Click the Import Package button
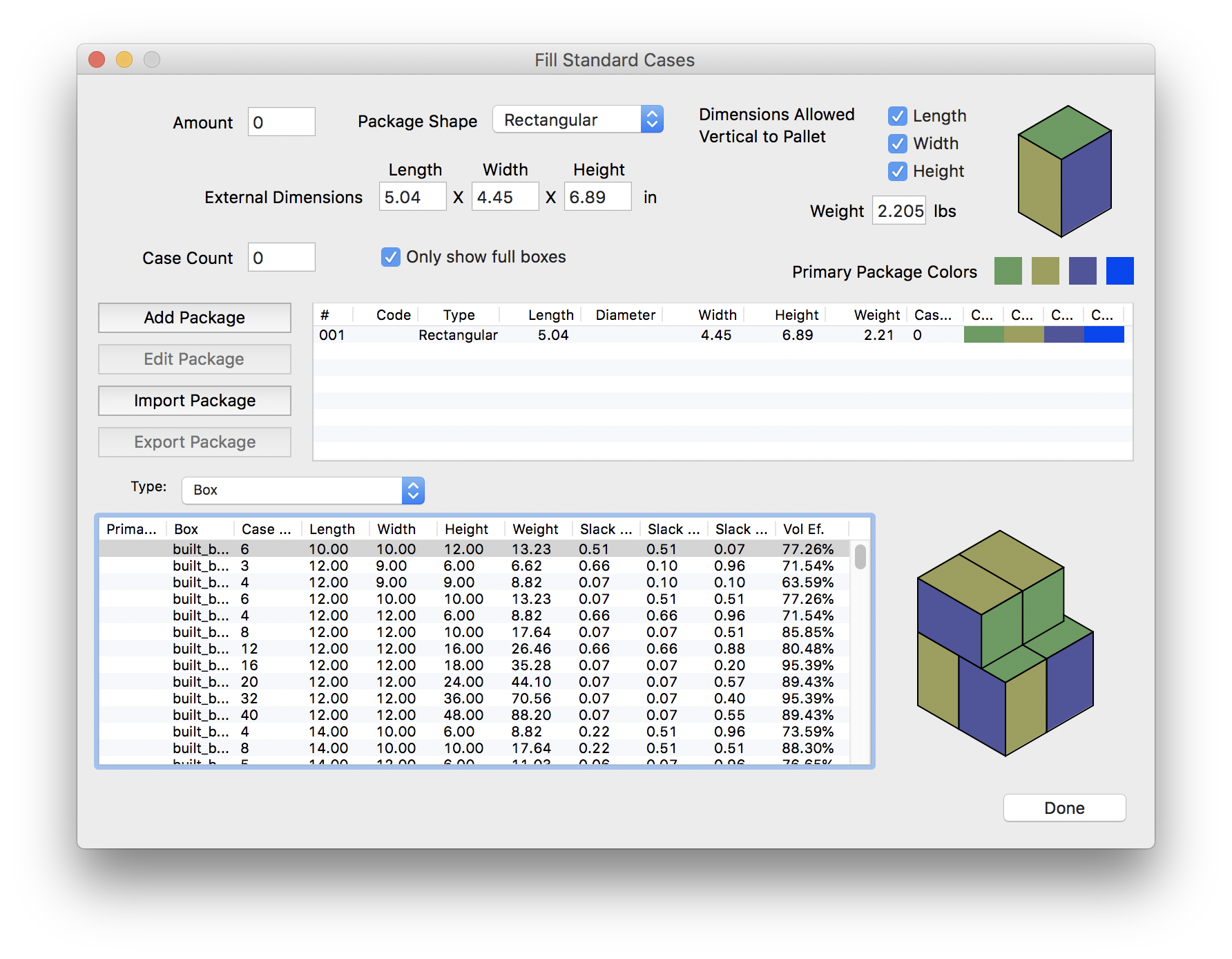The image size is (1232, 959). coord(195,401)
